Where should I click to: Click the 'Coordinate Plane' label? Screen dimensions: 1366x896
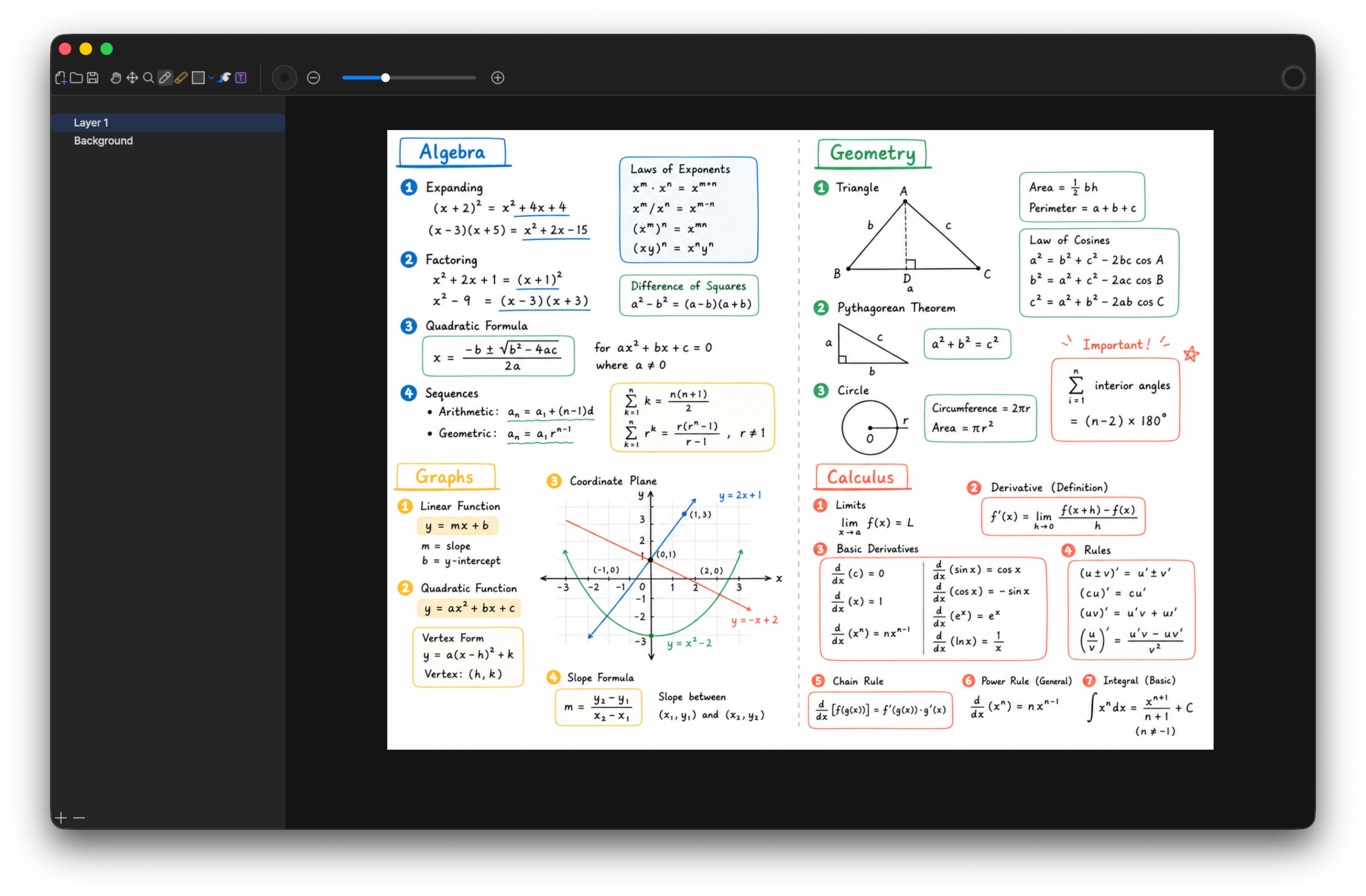pos(613,481)
